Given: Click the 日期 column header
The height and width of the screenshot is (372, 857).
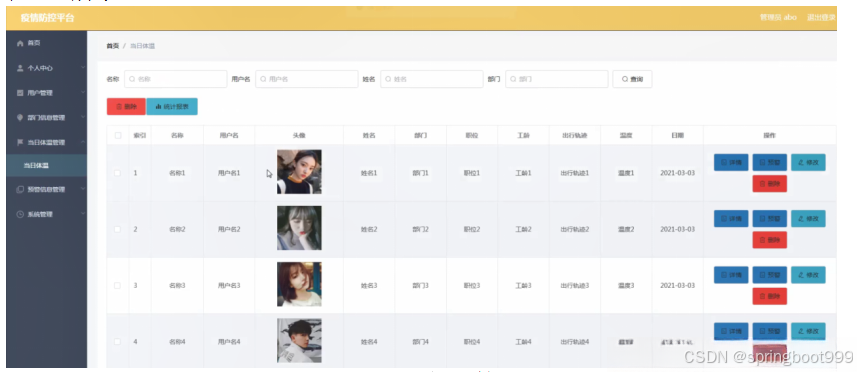Looking at the screenshot, I should pos(678,135).
